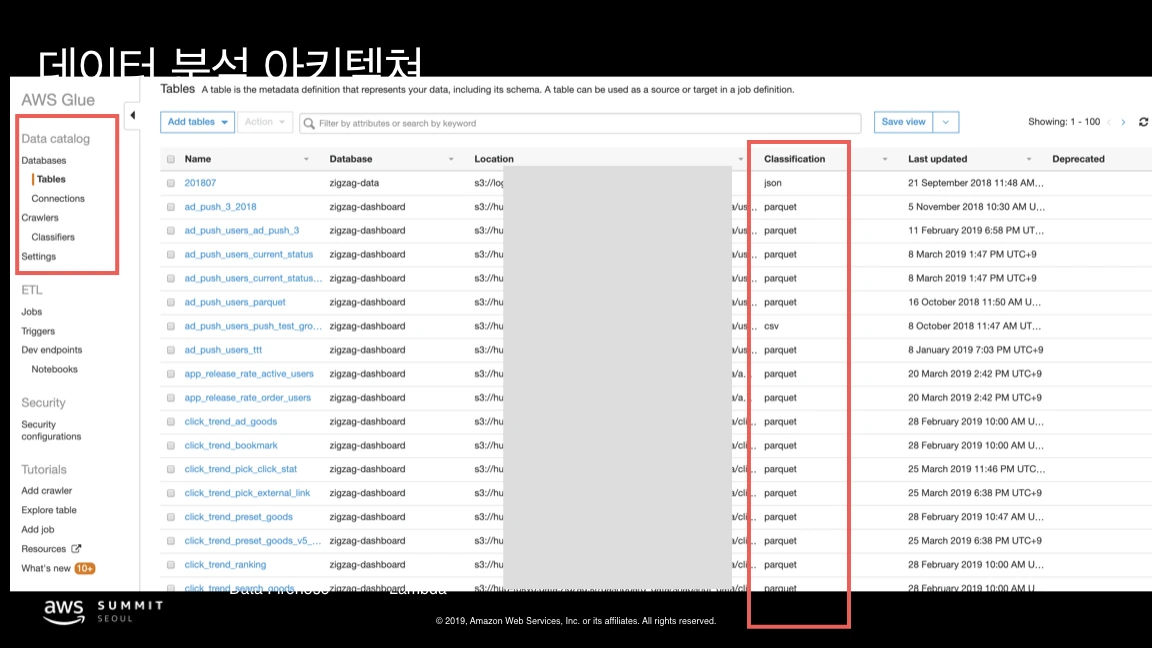Open Connections in the sidebar
This screenshot has height=648, width=1152.
pos(57,198)
